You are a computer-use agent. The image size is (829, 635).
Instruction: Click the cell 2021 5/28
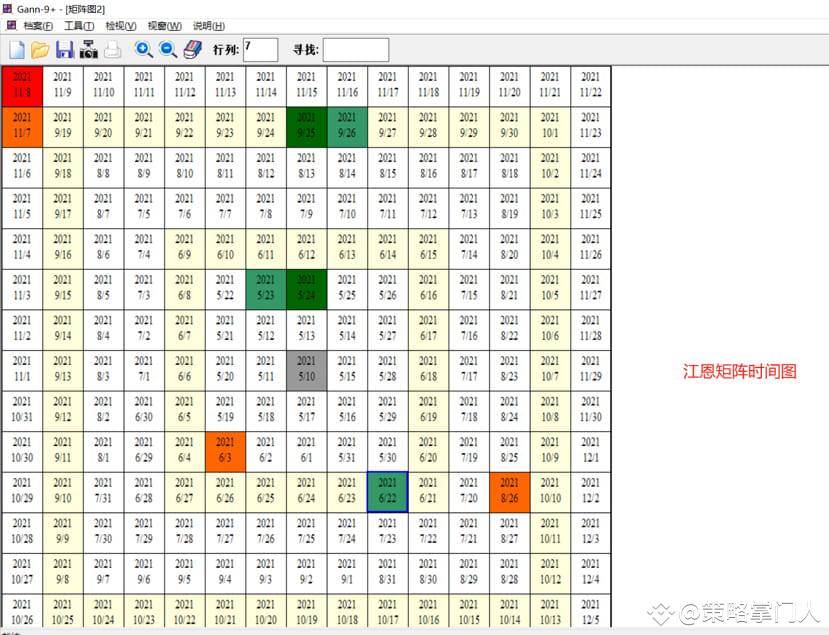click(388, 371)
